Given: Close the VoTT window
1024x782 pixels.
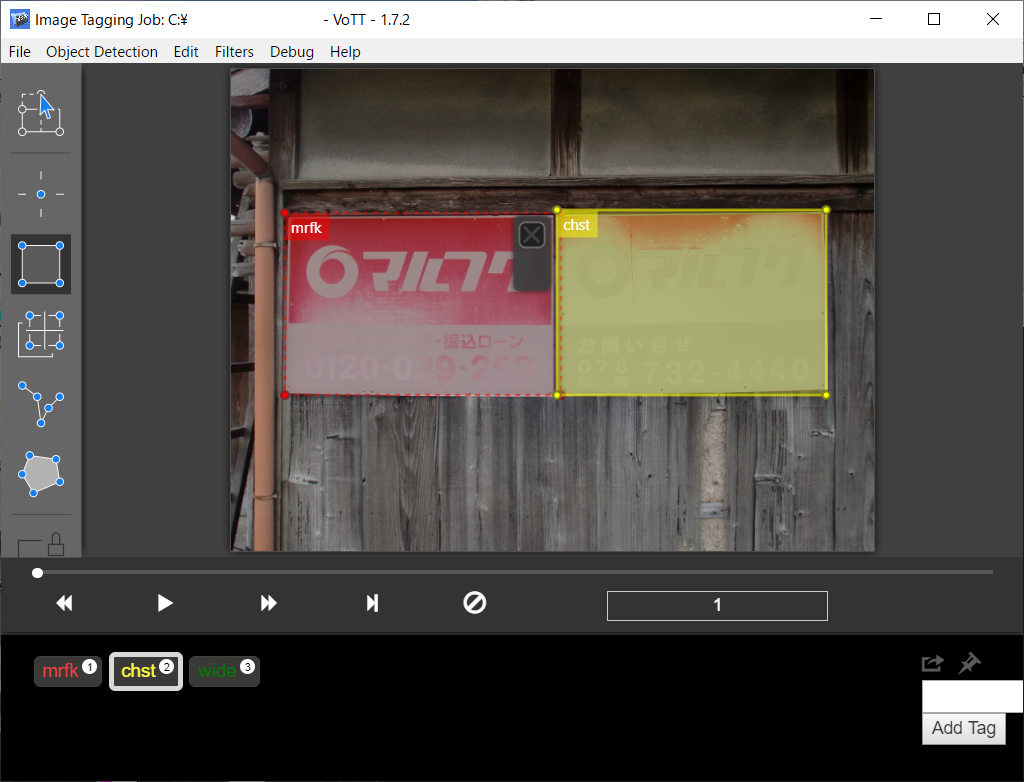Looking at the screenshot, I should [993, 20].
